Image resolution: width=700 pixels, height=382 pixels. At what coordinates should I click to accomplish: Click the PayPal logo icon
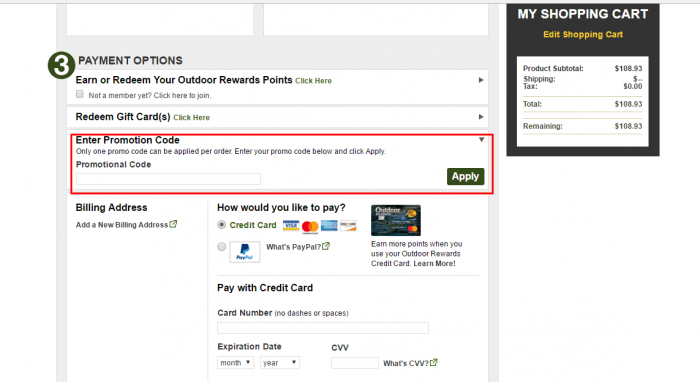245,252
